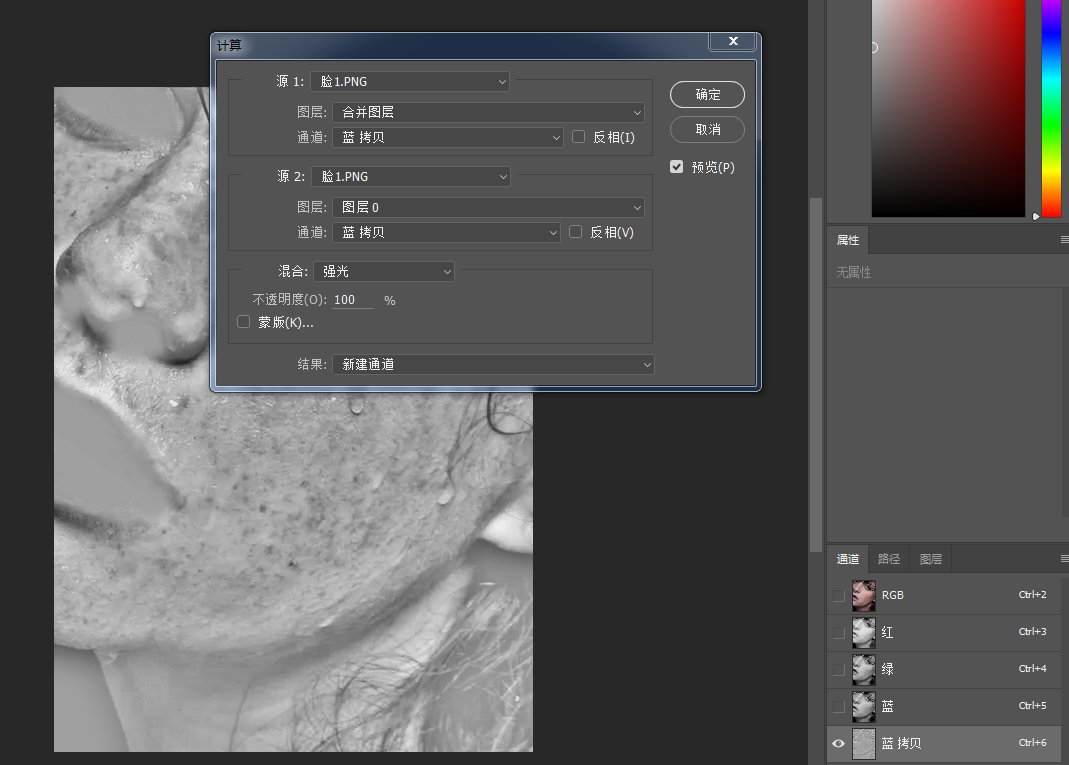Open the channels panel flyout menu icon
This screenshot has width=1069, height=765.
click(x=1064, y=558)
